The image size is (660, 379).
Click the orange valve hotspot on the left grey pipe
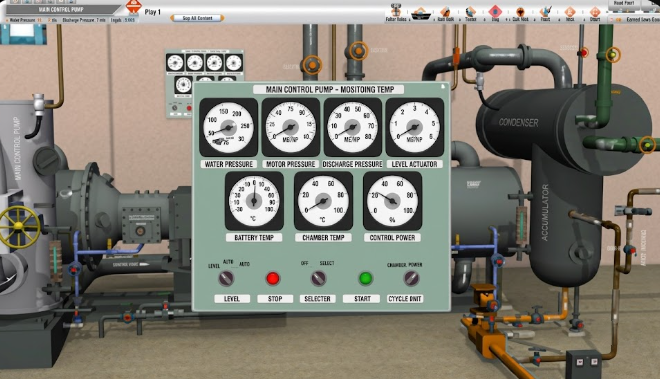[x=312, y=65]
